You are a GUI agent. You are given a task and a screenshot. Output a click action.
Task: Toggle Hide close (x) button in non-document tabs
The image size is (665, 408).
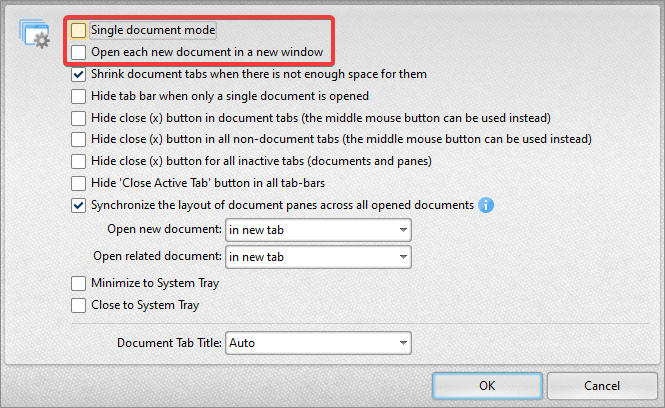point(78,139)
